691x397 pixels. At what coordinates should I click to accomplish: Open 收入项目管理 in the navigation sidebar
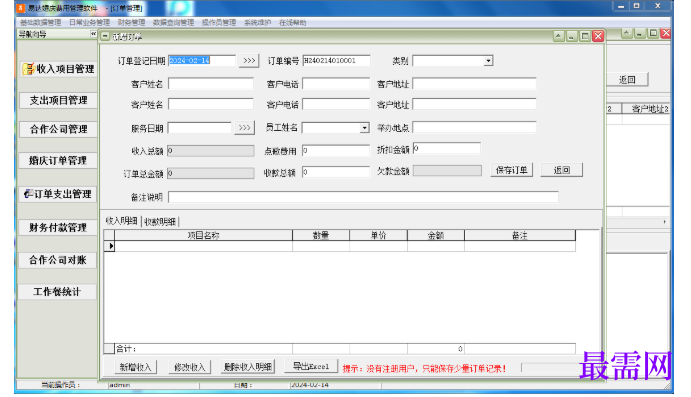point(58,69)
